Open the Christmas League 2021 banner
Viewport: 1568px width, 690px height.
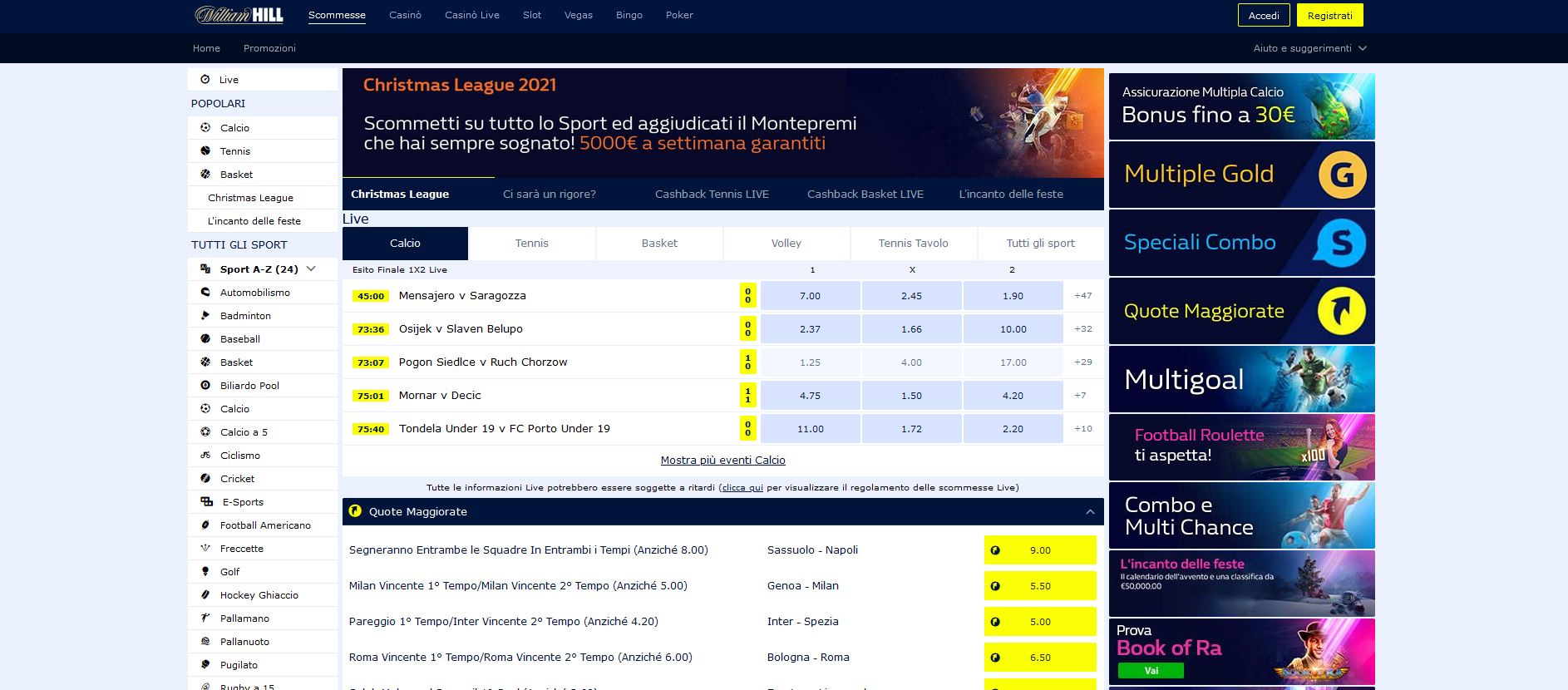tap(722, 123)
